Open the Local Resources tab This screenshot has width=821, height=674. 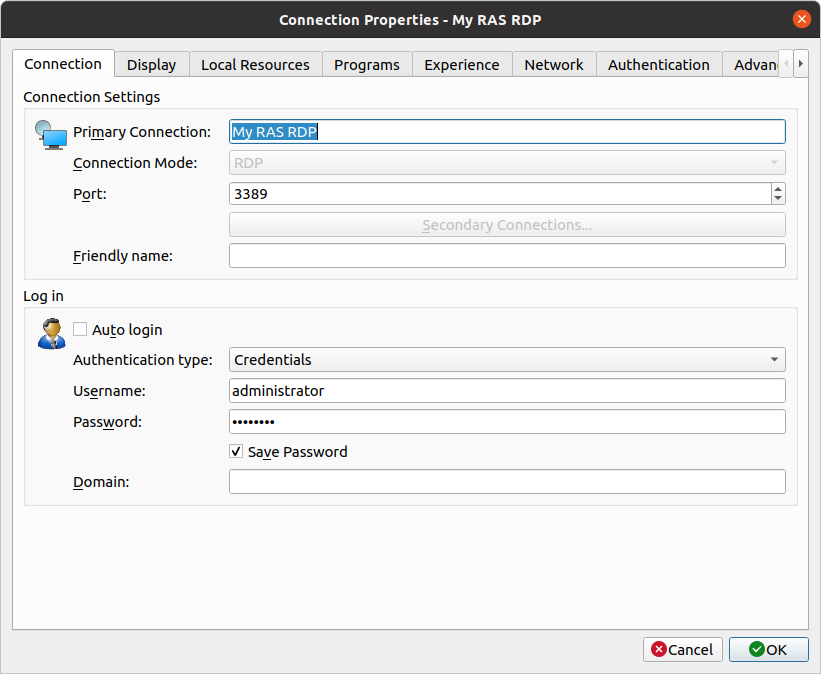255,65
